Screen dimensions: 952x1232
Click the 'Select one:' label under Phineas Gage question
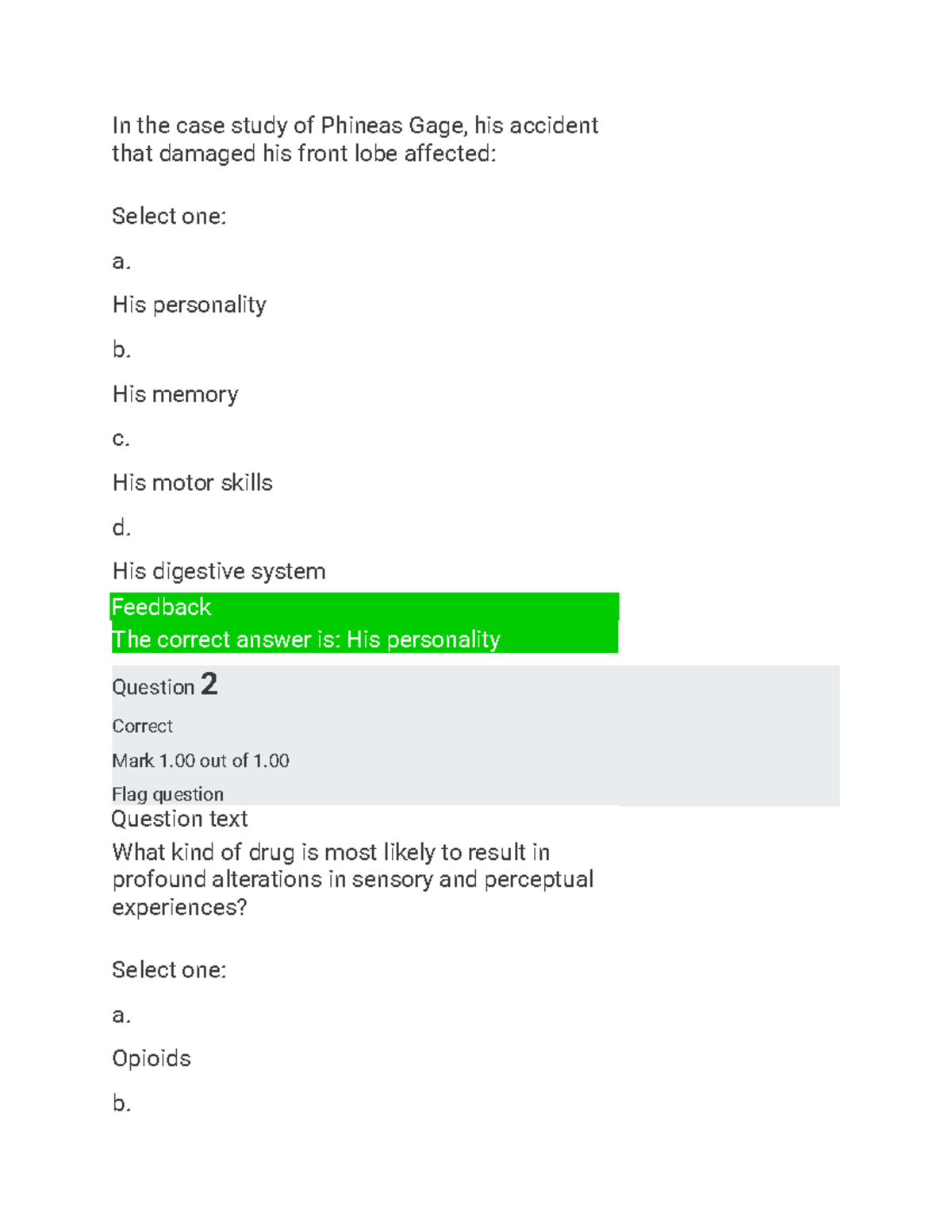[169, 216]
